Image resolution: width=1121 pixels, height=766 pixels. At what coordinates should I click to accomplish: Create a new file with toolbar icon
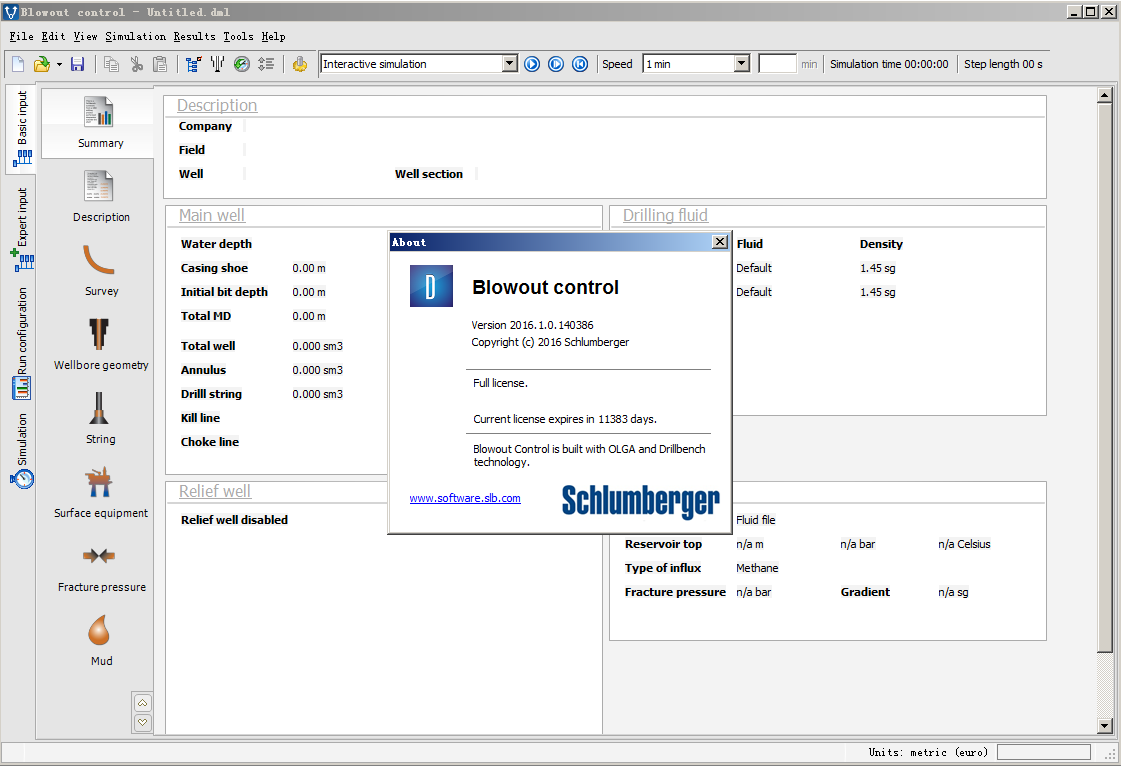(x=18, y=64)
